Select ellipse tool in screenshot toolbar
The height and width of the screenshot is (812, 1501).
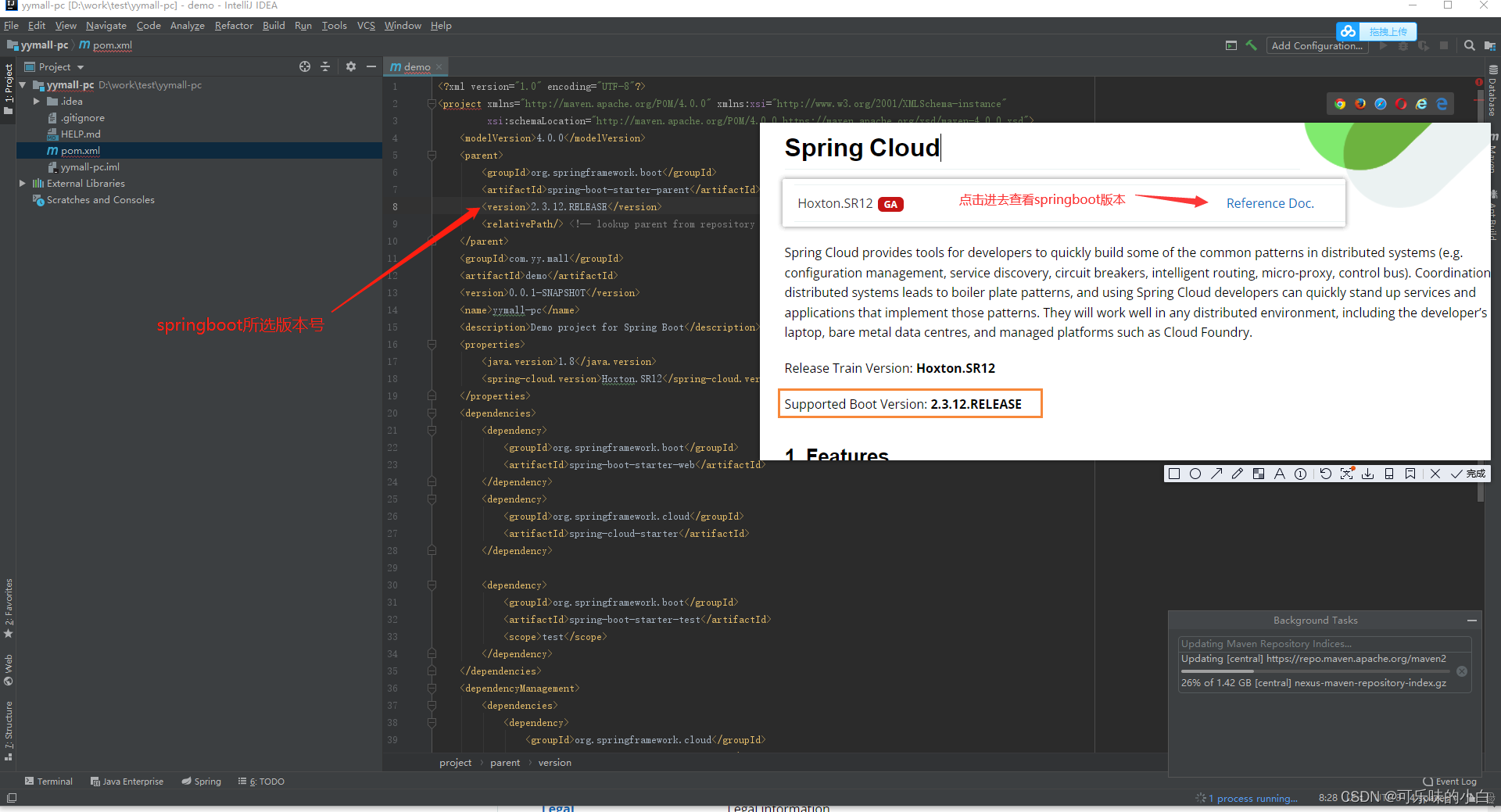pyautogui.click(x=1195, y=474)
